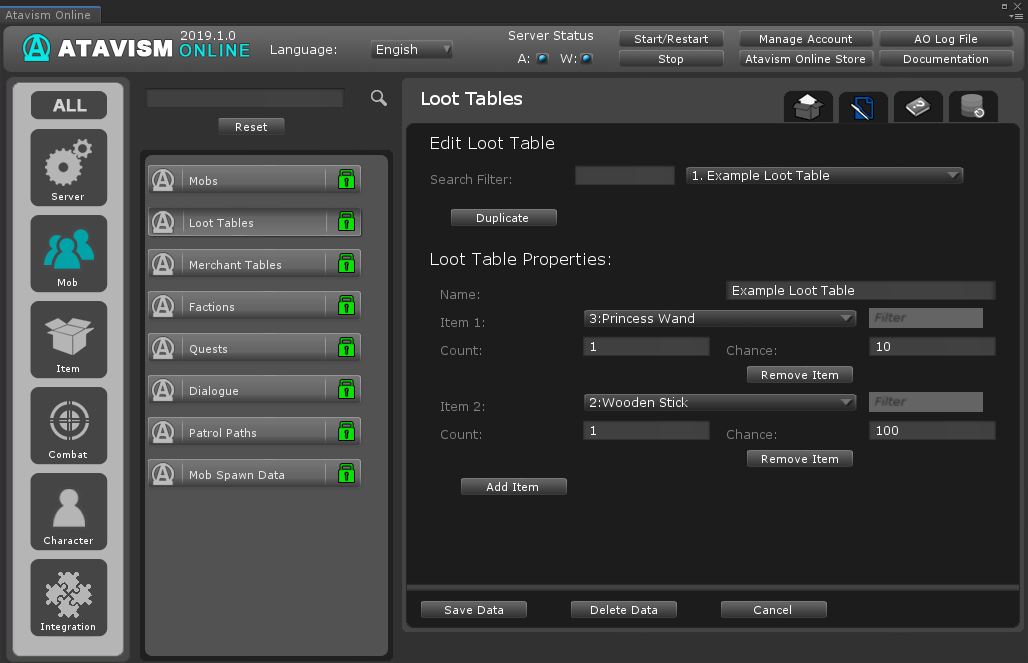Toggle the green lock on Quests

coord(346,348)
